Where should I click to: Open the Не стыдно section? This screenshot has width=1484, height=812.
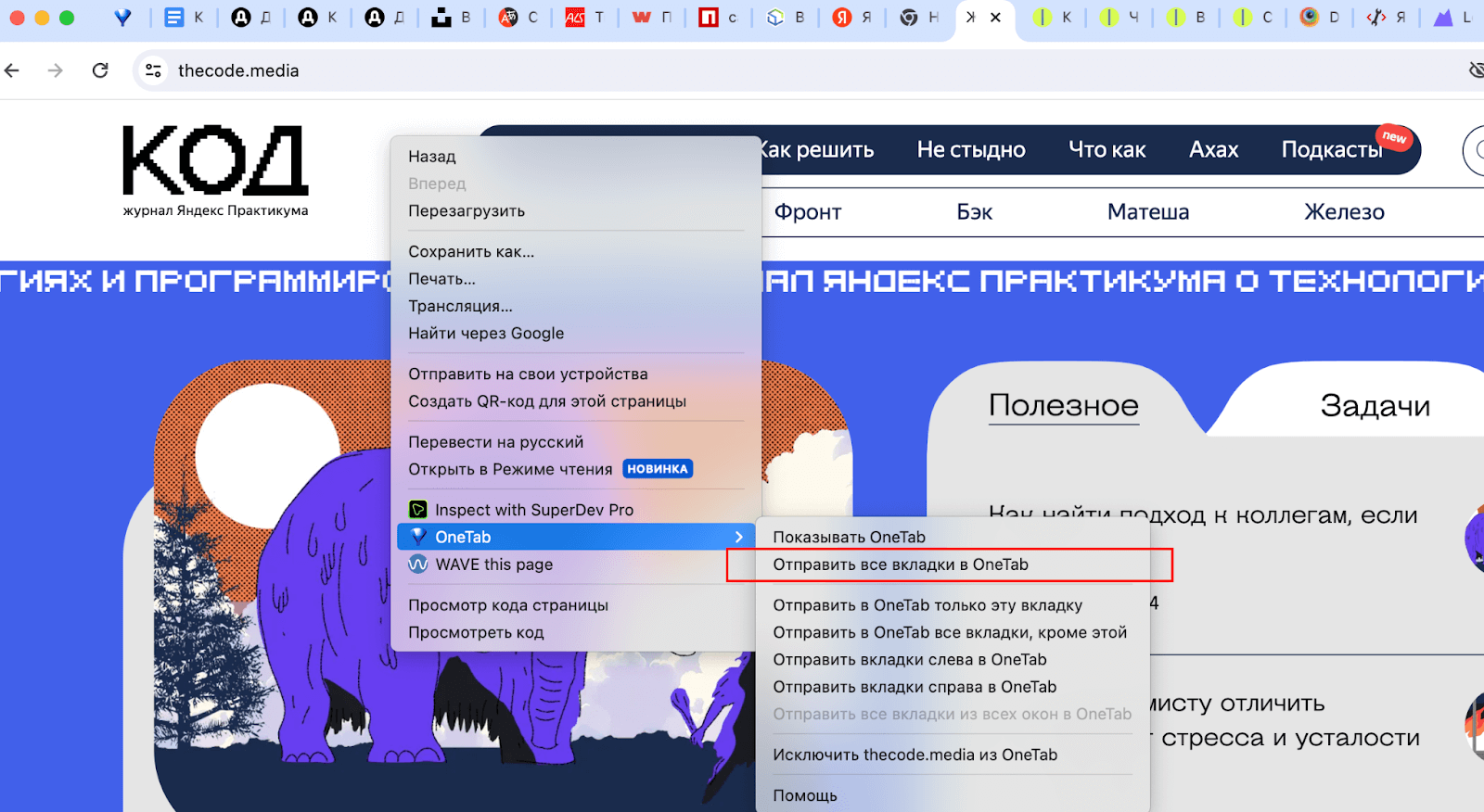click(971, 149)
